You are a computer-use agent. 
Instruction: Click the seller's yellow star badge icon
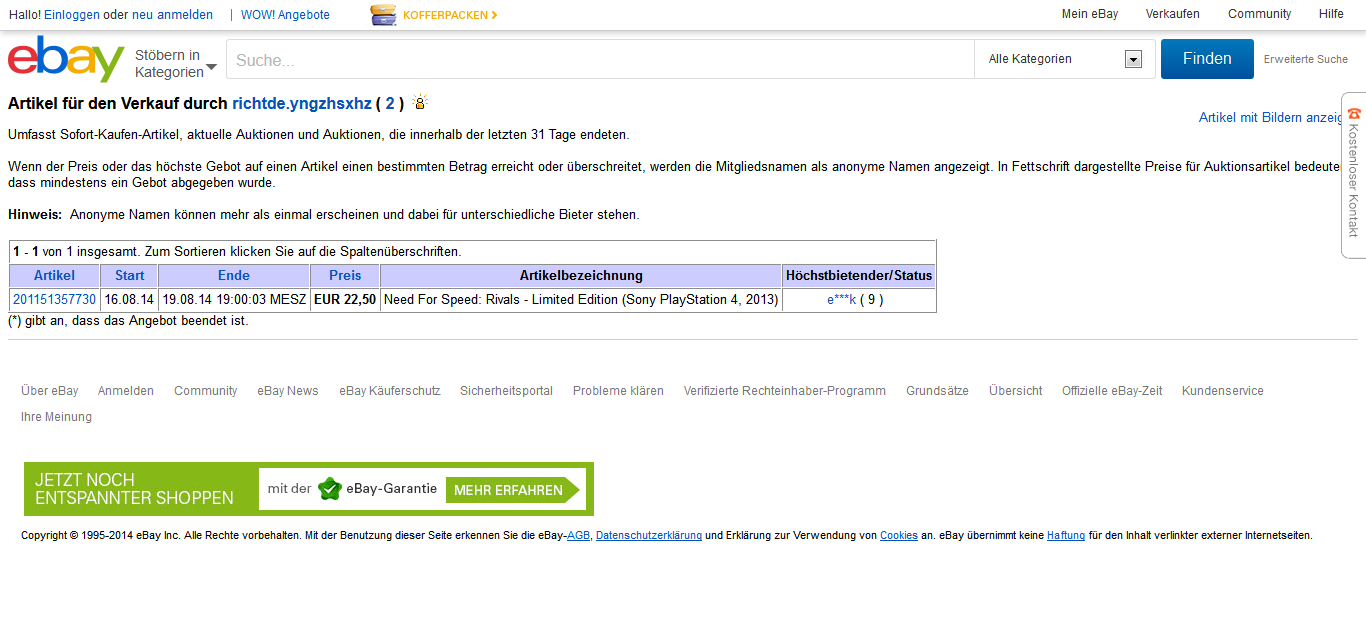tap(420, 102)
